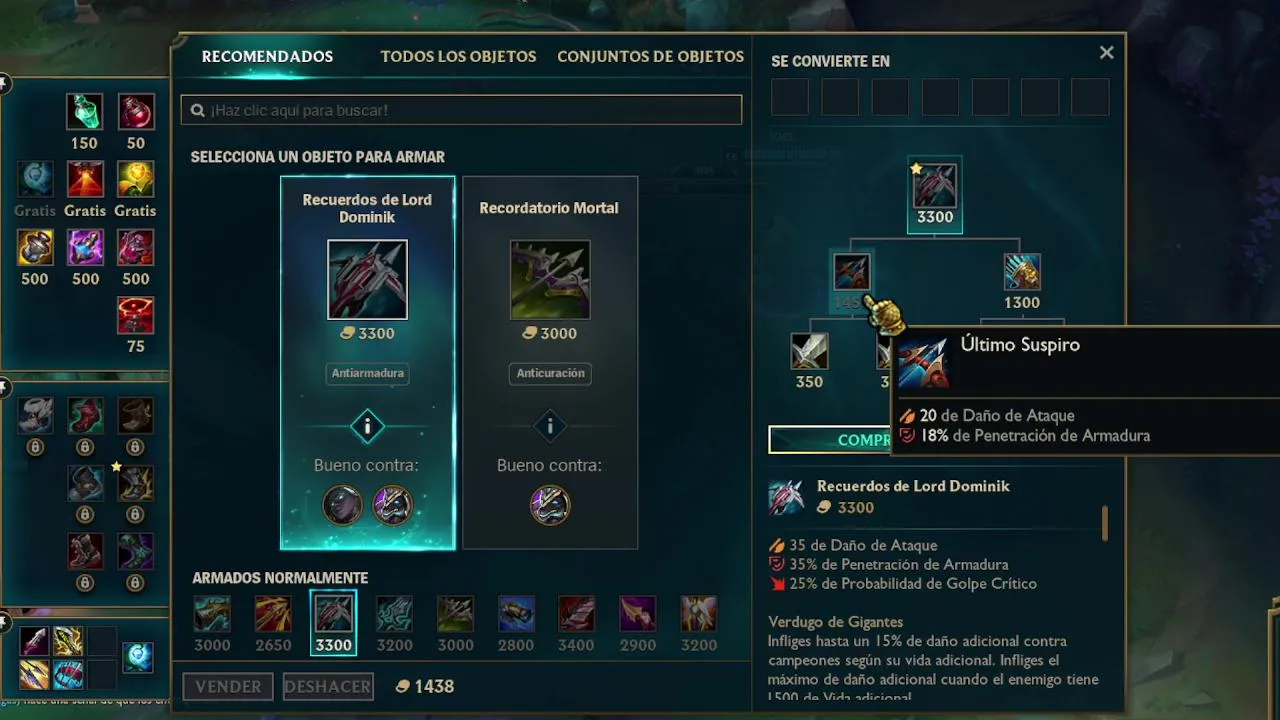Screen dimensions: 1280x720
Task: Open info for Recuerdos de Lord Dominik
Action: click(367, 427)
